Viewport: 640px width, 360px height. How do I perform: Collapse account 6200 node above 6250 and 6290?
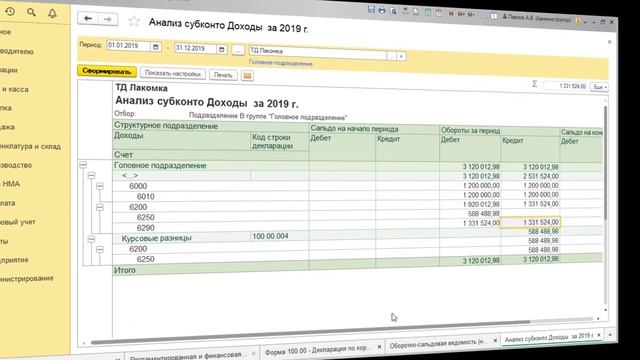pyautogui.click(x=100, y=207)
